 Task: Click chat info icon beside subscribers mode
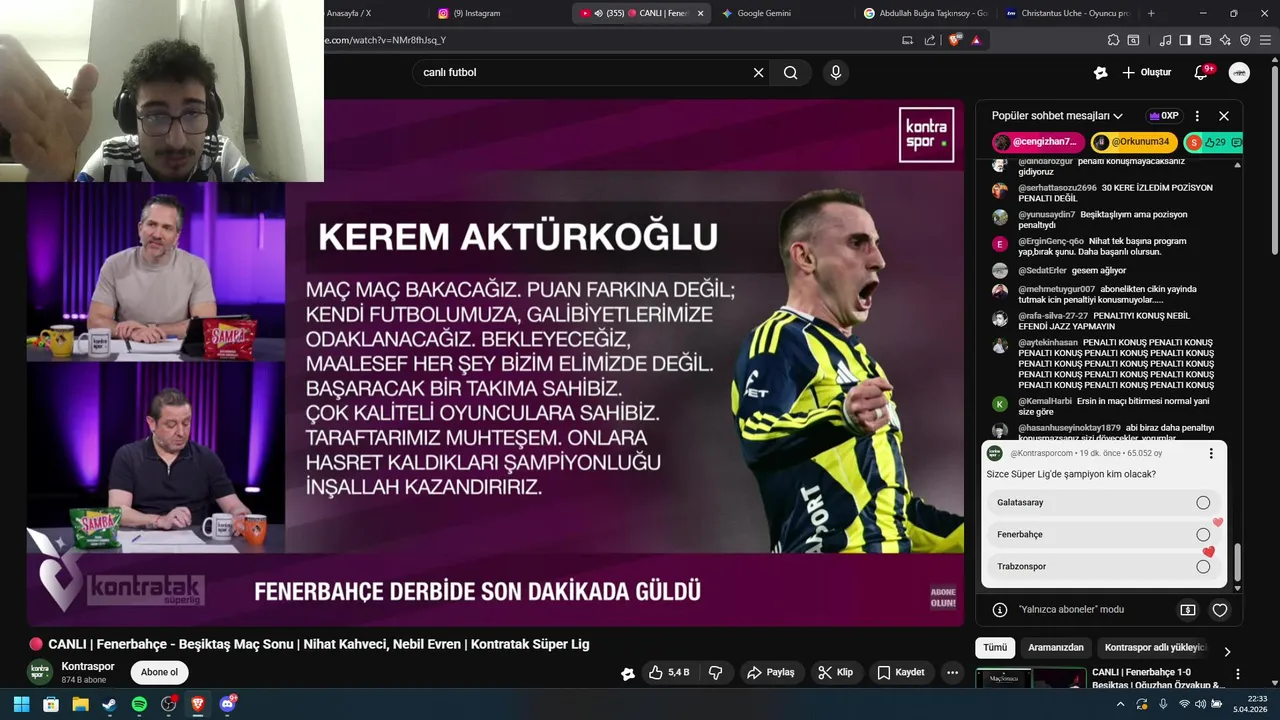click(x=999, y=609)
